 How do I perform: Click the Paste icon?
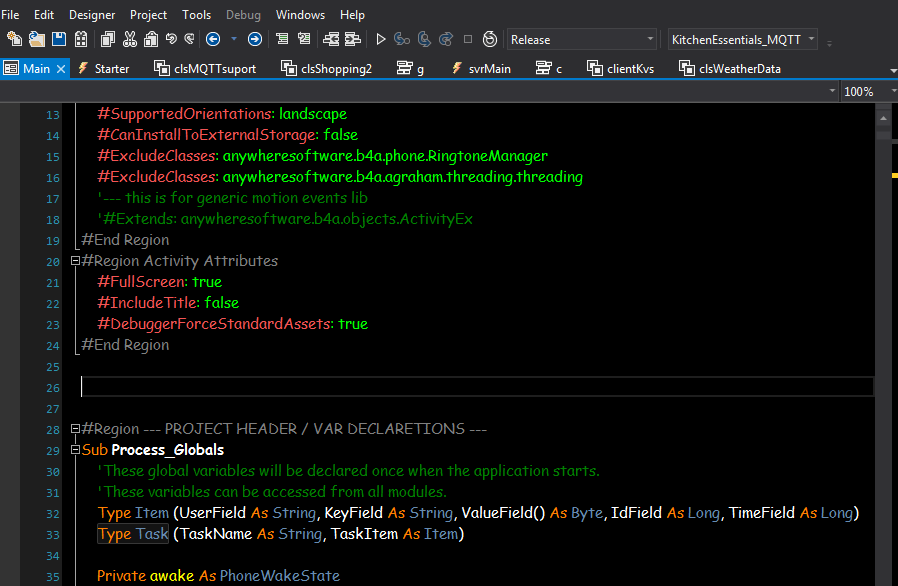(x=151, y=39)
